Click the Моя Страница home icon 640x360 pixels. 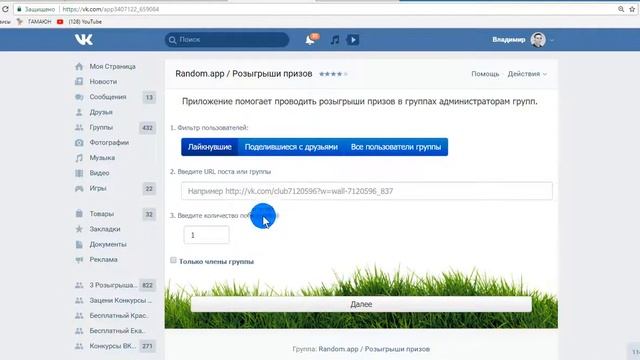(79, 67)
